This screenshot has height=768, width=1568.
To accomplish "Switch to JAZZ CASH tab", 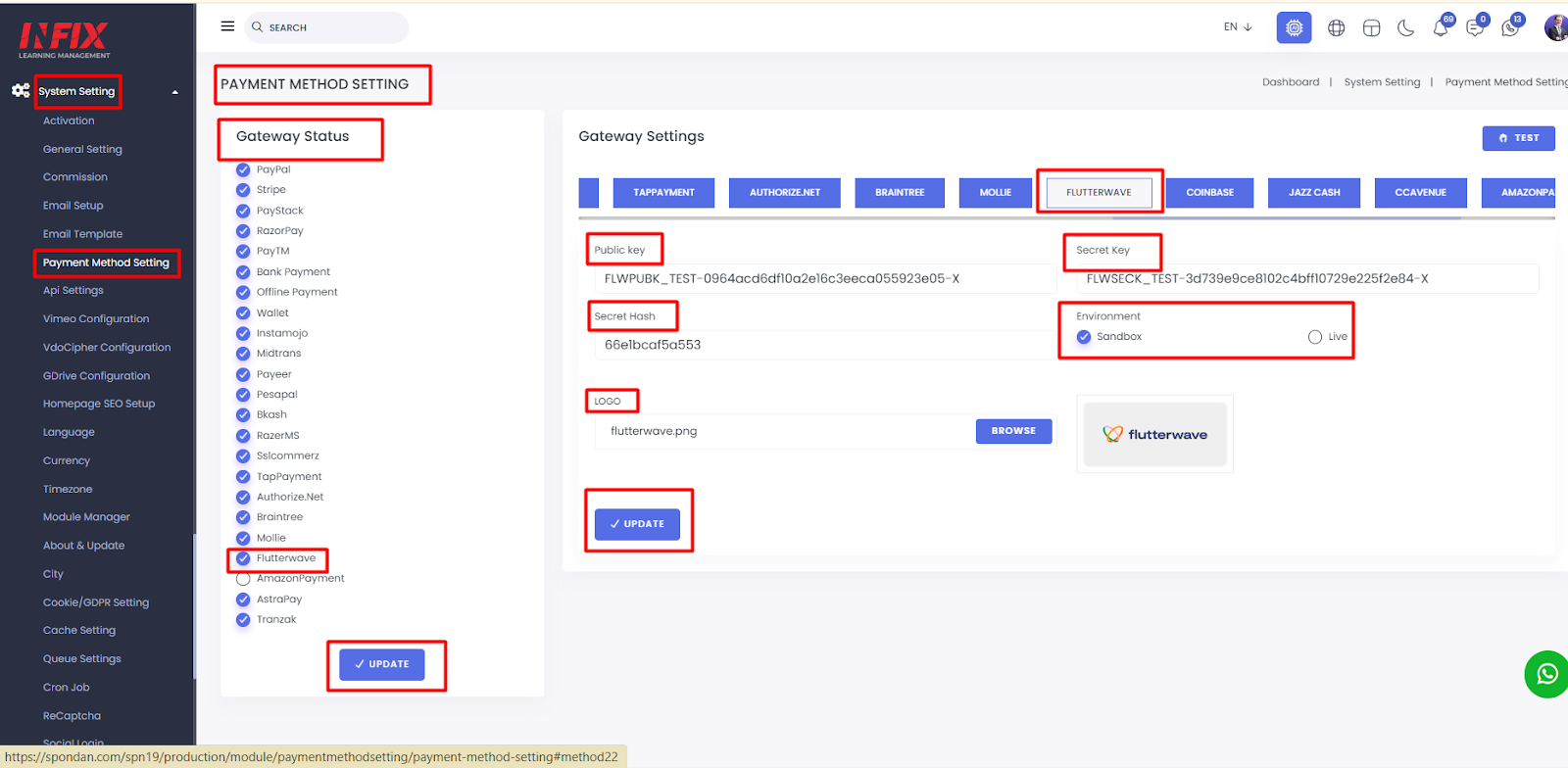I will [x=1314, y=193].
